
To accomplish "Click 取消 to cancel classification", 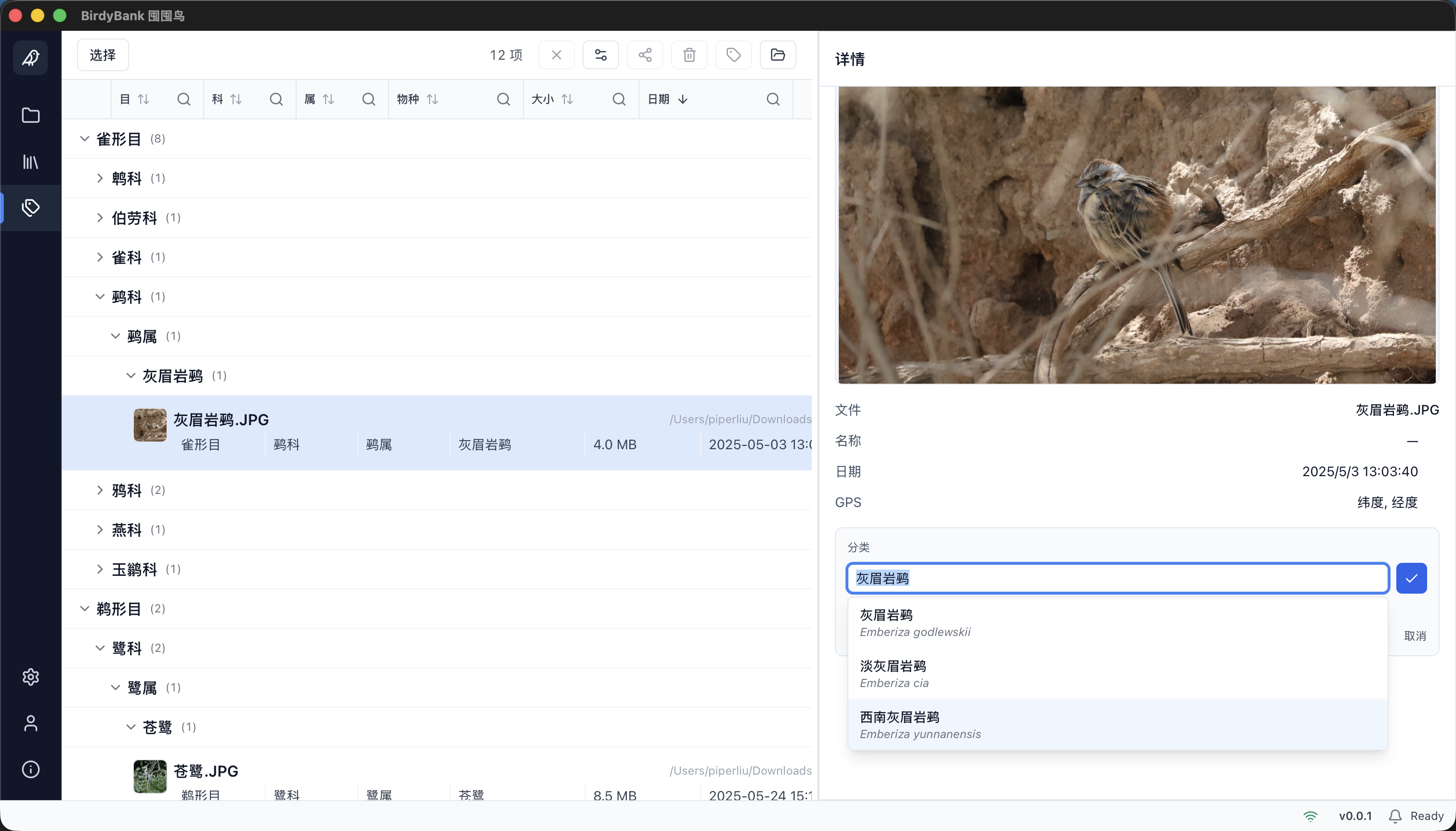I will [1416, 635].
